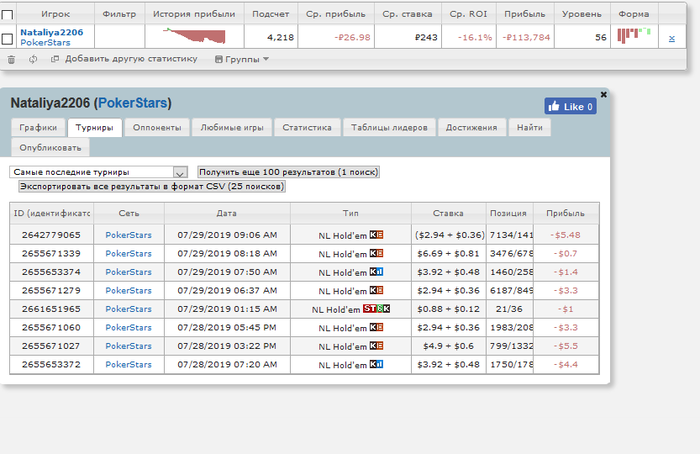
Task: Click the 4,218 count value
Action: [x=280, y=37]
